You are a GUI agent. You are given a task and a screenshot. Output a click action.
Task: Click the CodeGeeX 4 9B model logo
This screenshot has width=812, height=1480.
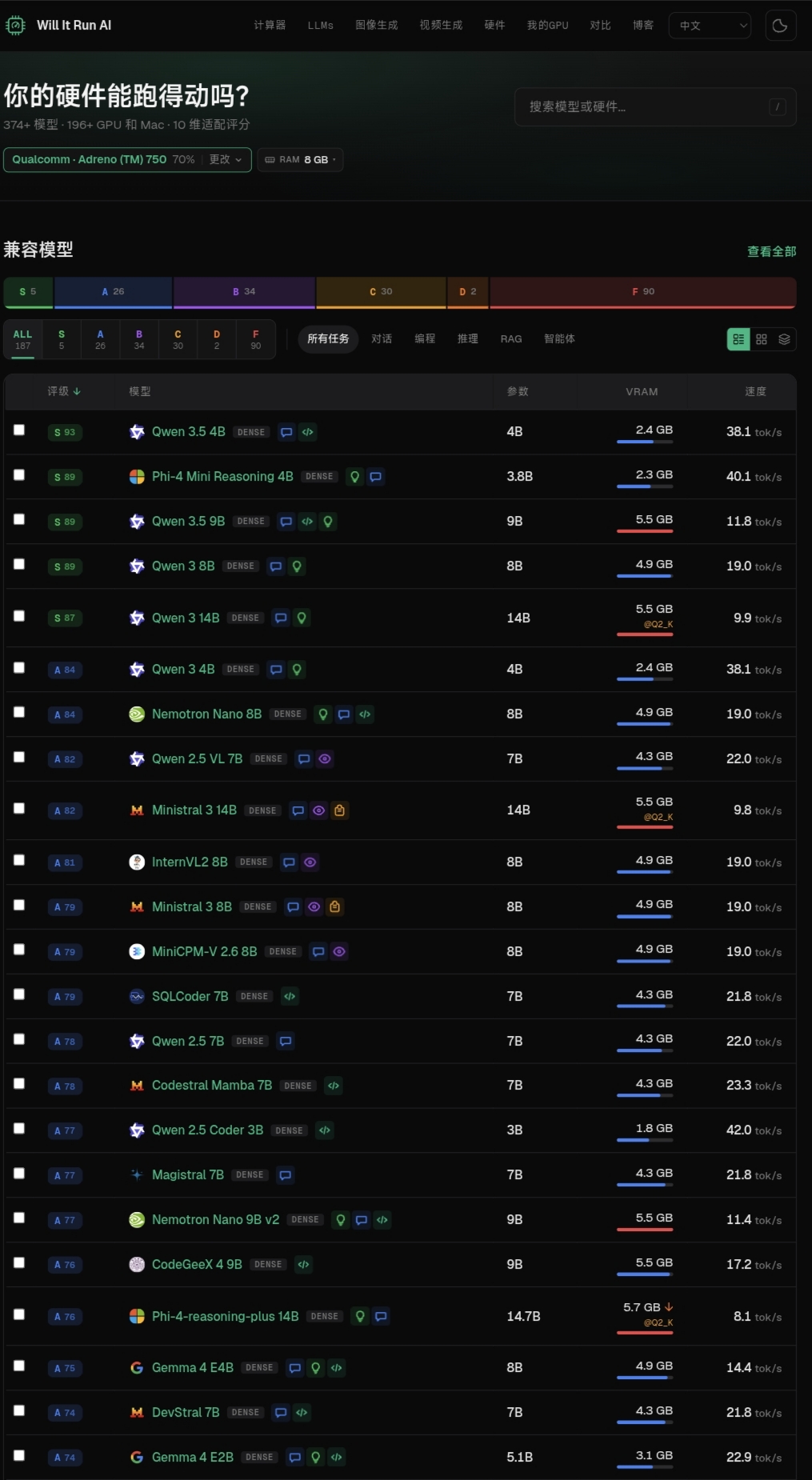[x=137, y=1265]
